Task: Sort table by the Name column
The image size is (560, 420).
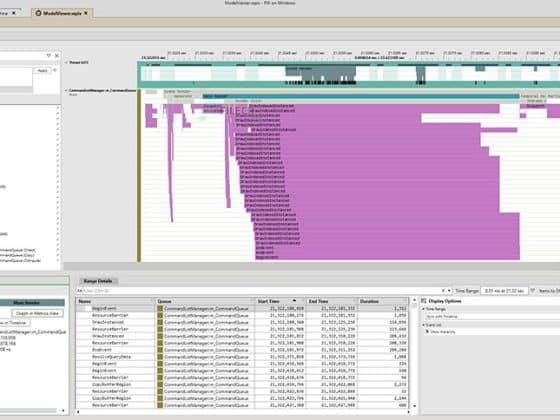Action: coord(116,301)
